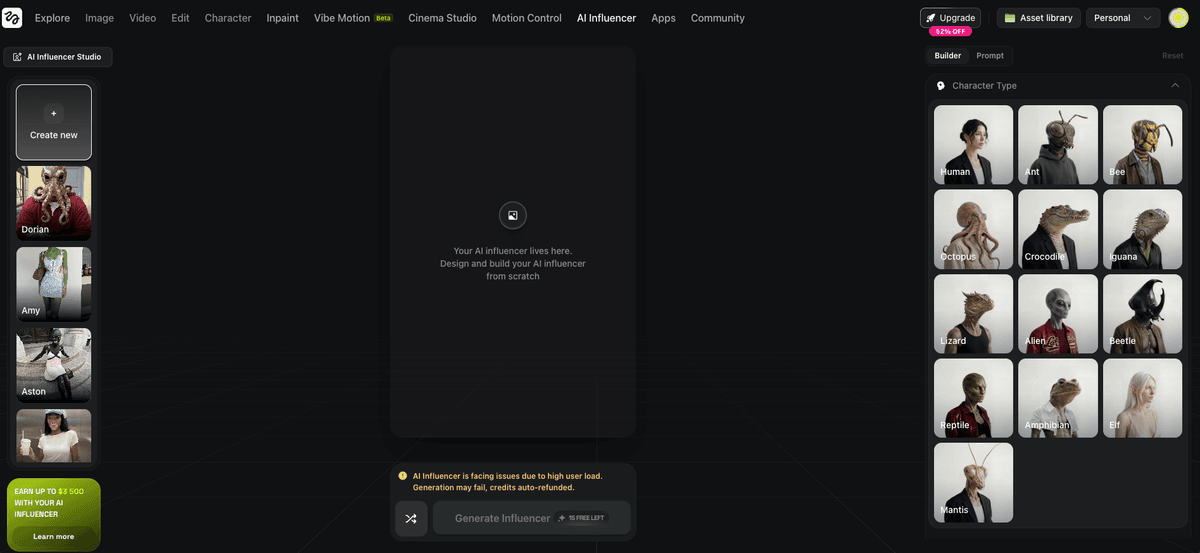Image resolution: width=1200 pixels, height=553 pixels.
Task: Switch to the Builder mode
Action: pyautogui.click(x=947, y=56)
